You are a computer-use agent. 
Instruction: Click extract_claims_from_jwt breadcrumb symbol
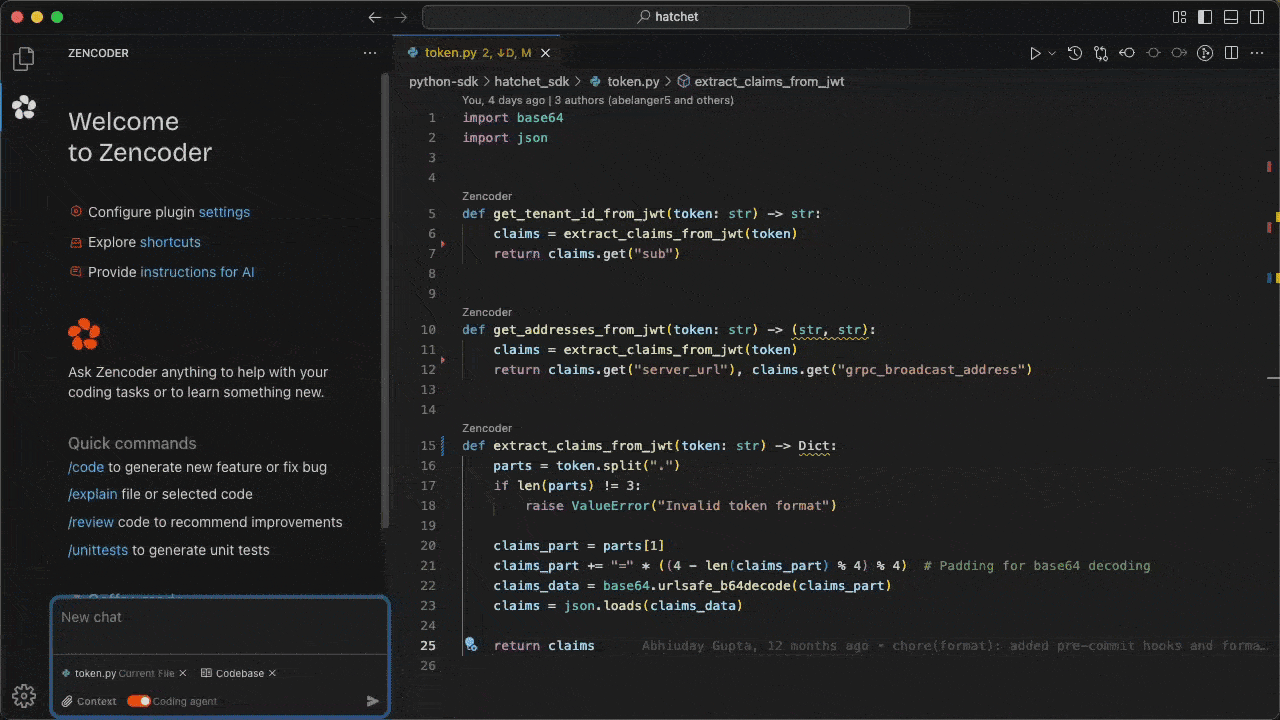[769, 81]
